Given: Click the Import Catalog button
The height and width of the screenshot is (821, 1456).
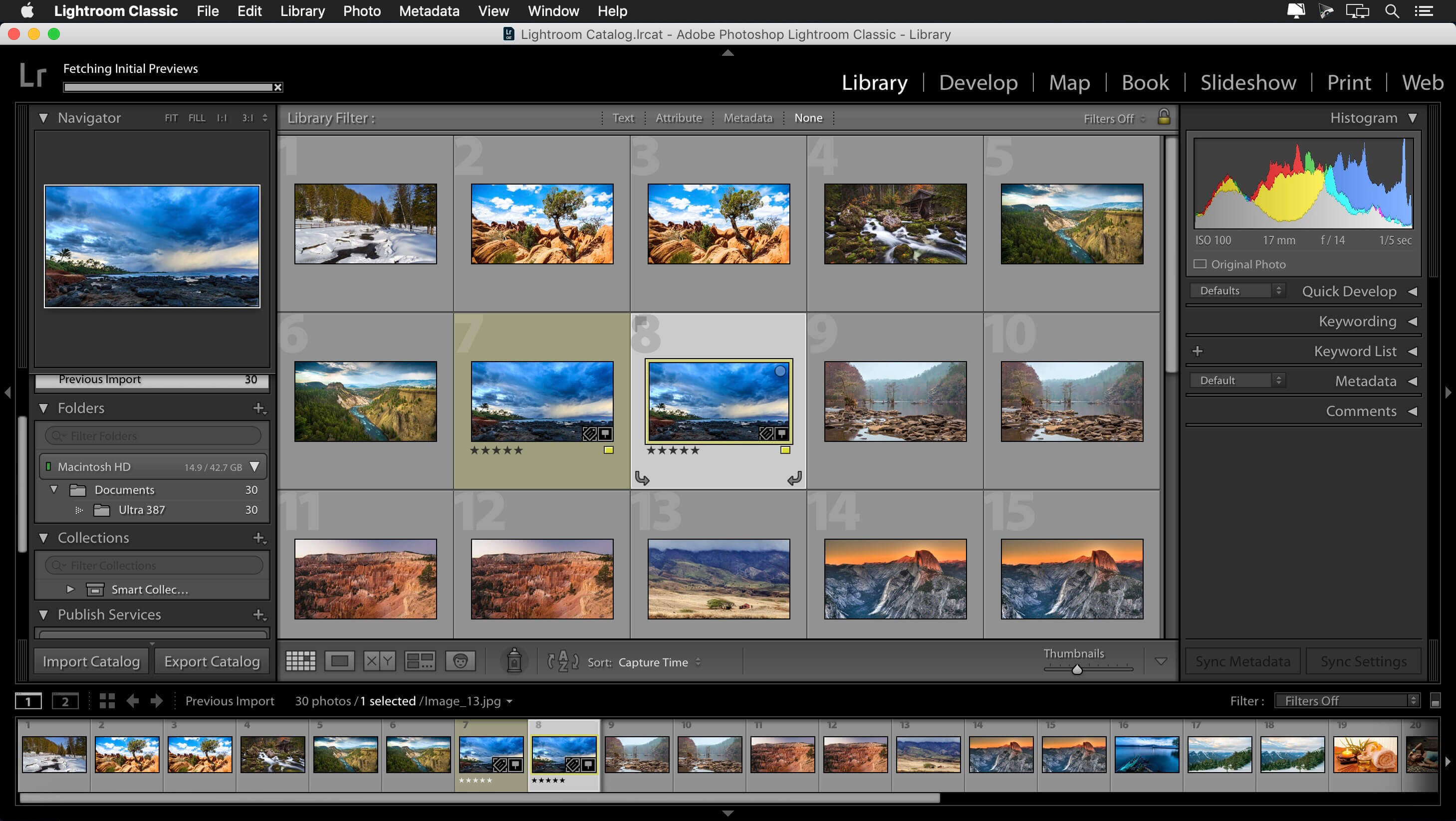Looking at the screenshot, I should [x=91, y=660].
